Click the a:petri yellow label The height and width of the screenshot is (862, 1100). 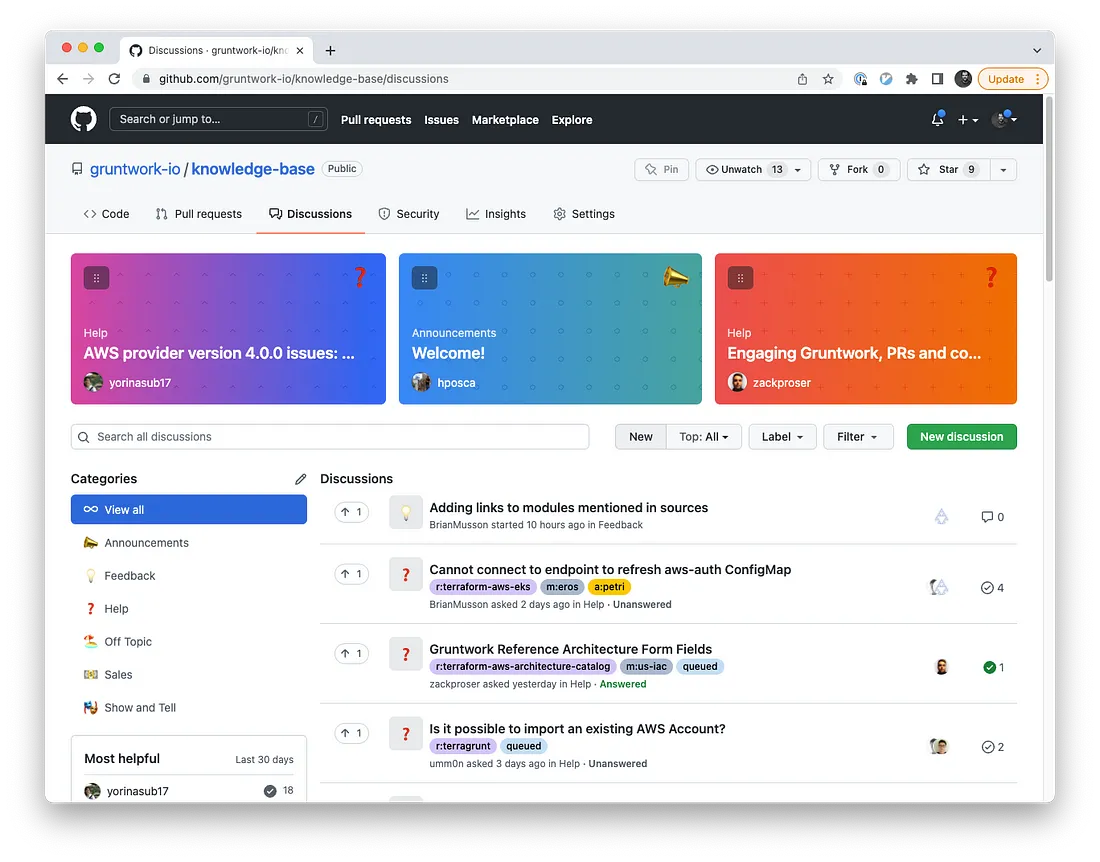tap(609, 587)
